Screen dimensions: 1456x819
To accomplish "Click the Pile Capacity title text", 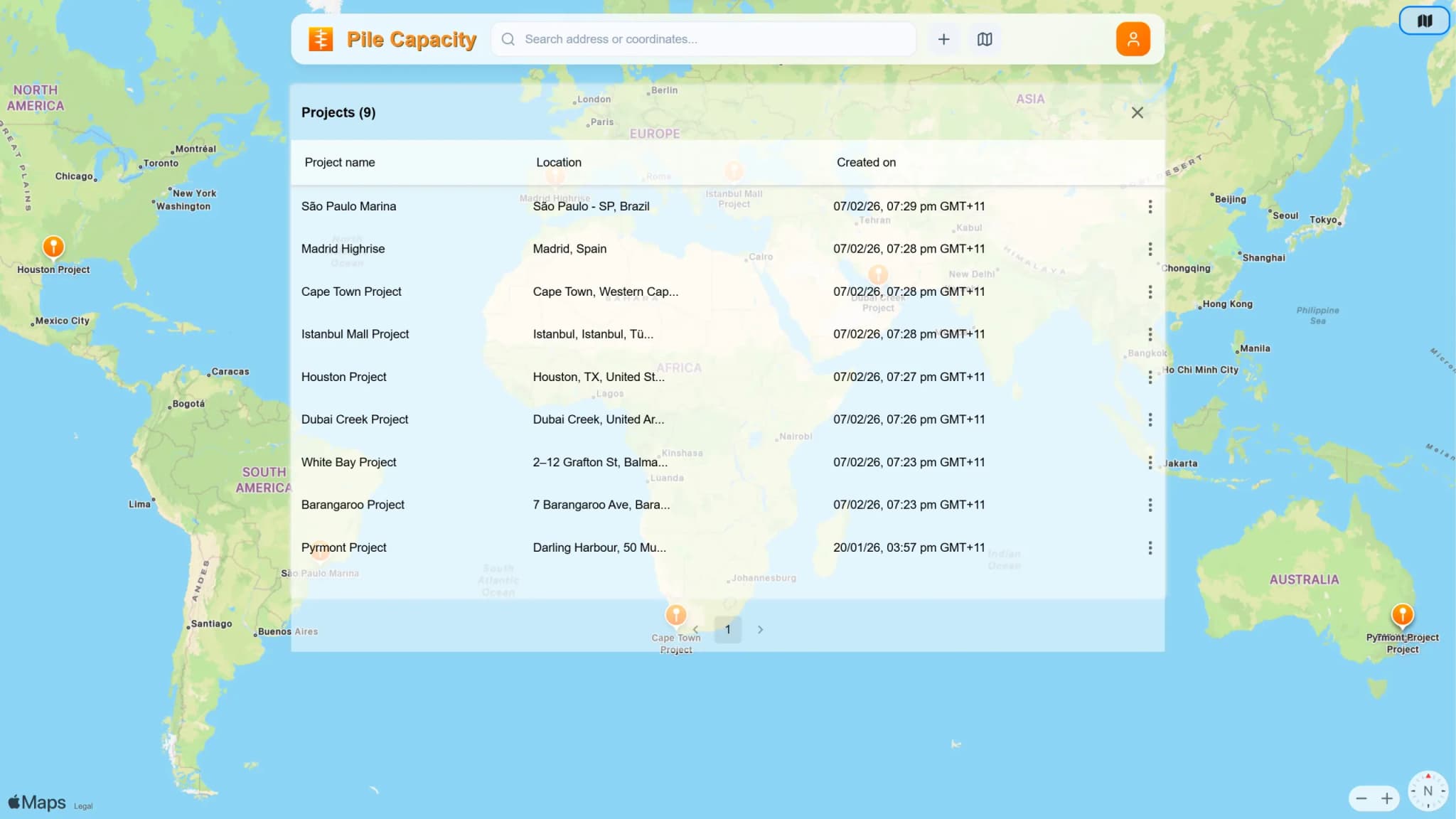I will pyautogui.click(x=412, y=40).
